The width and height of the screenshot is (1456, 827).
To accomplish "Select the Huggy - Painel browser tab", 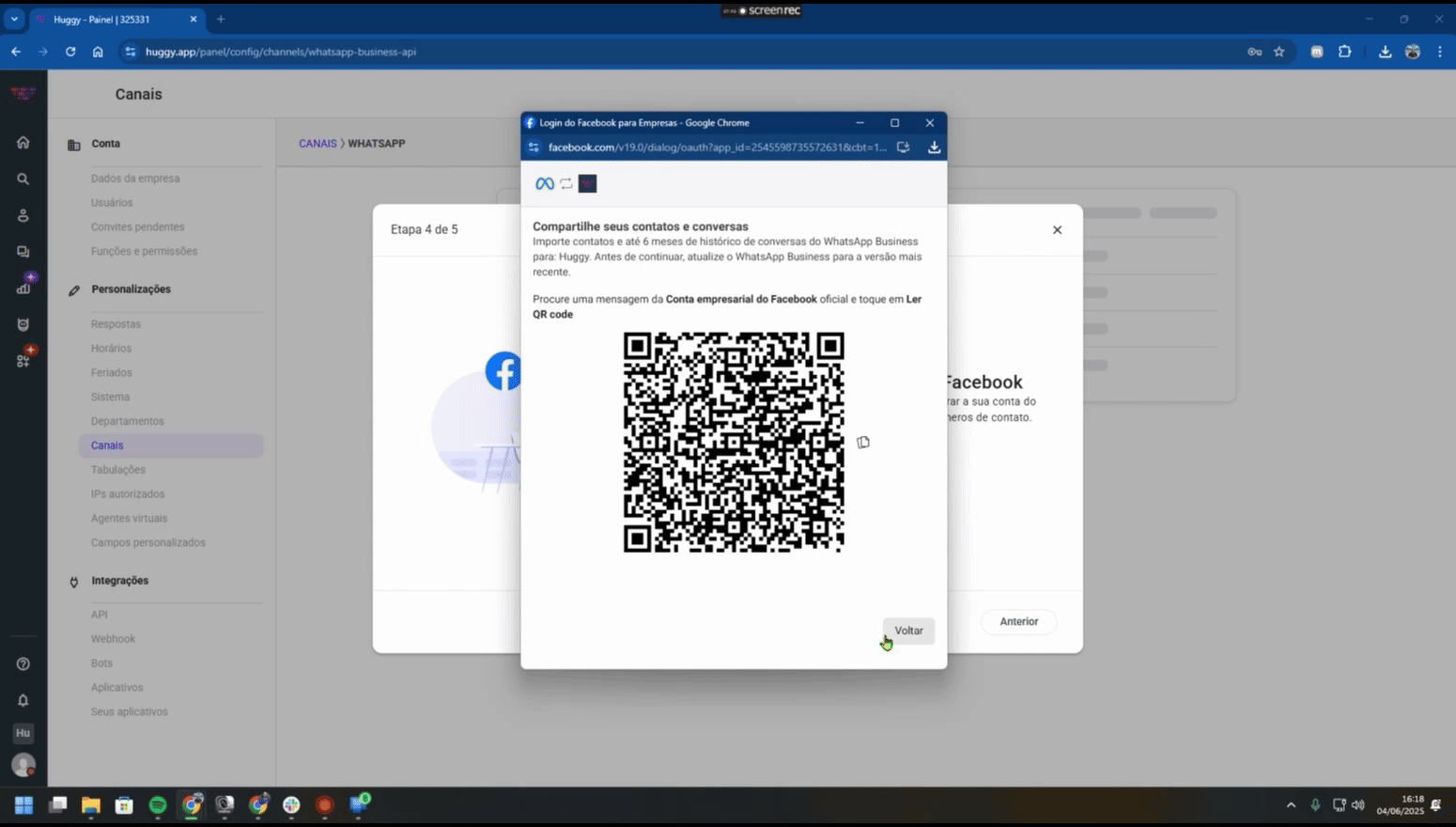I will pyautogui.click(x=117, y=19).
